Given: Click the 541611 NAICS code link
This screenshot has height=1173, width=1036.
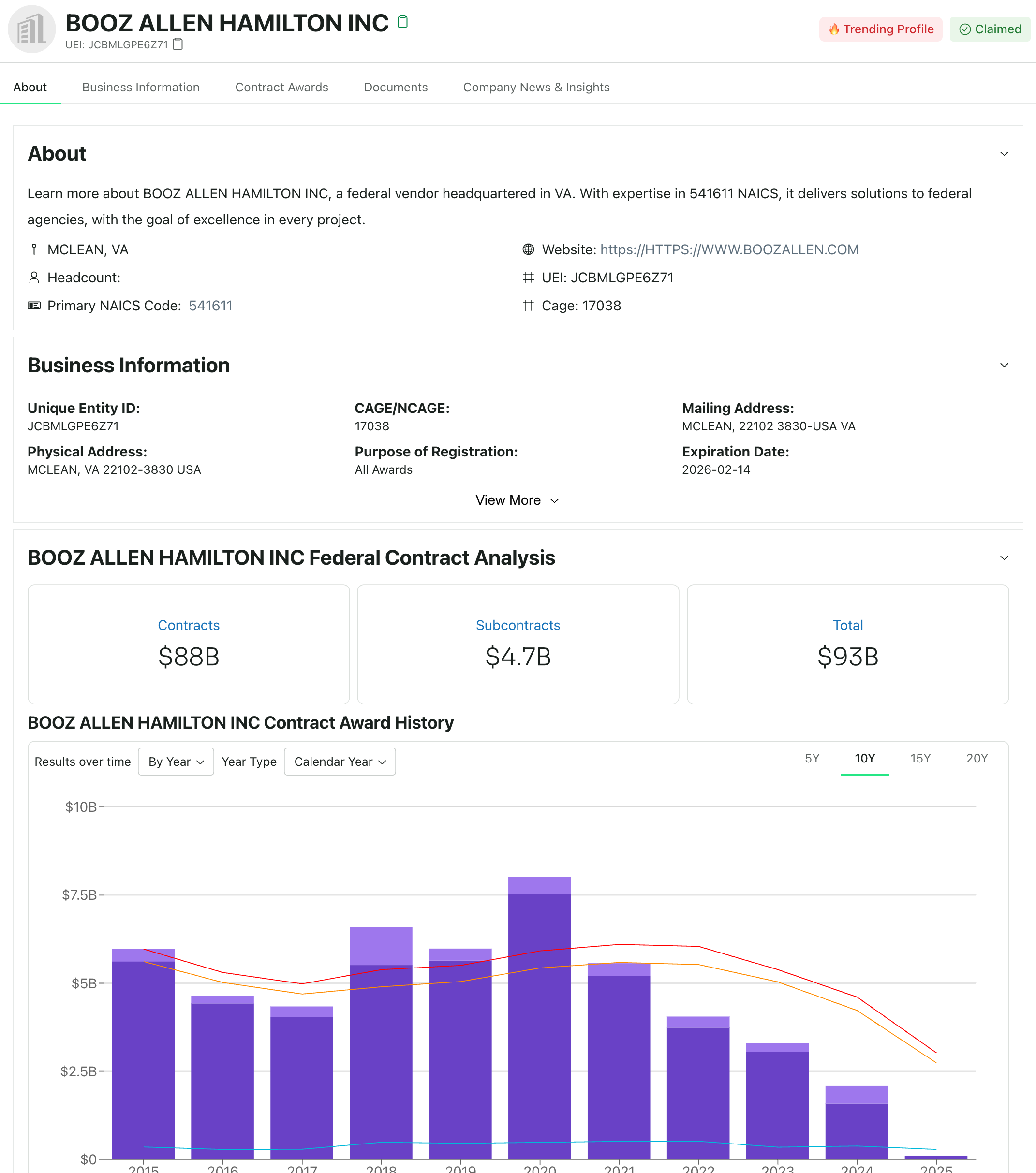Looking at the screenshot, I should [x=211, y=305].
